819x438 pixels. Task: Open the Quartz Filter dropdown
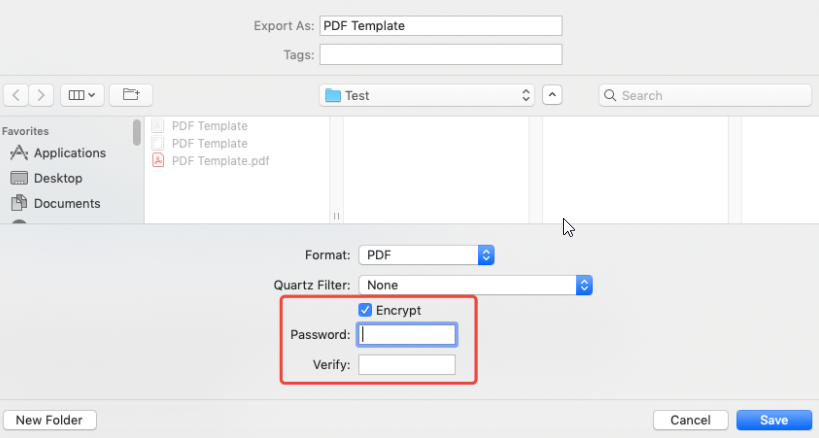click(475, 285)
